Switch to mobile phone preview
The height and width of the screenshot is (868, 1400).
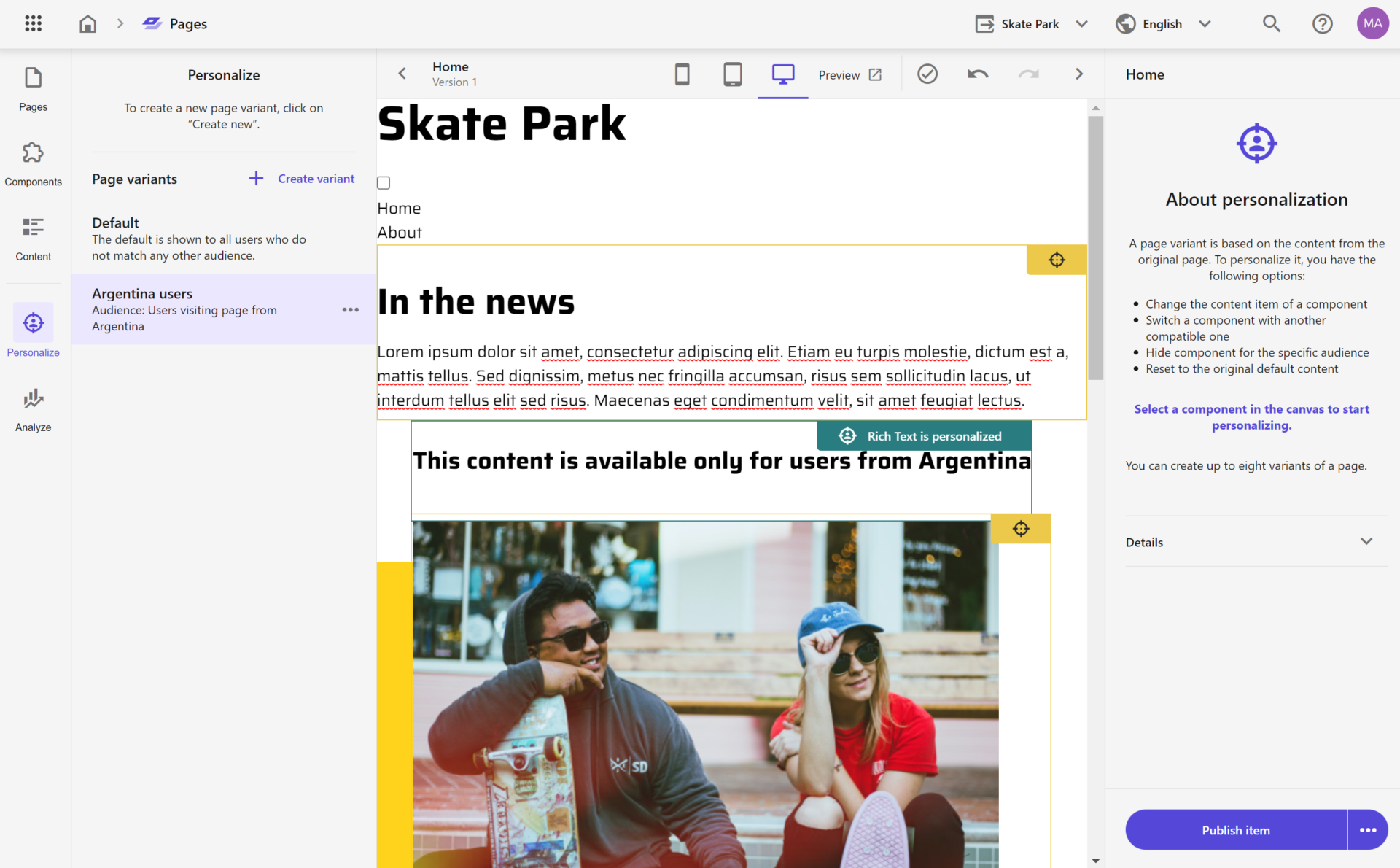682,74
